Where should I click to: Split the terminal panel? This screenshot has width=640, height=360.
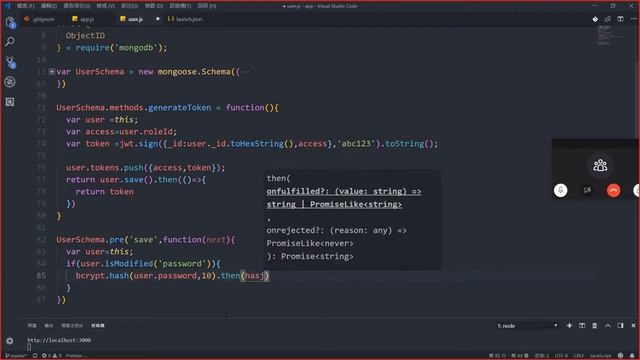(x=582, y=326)
